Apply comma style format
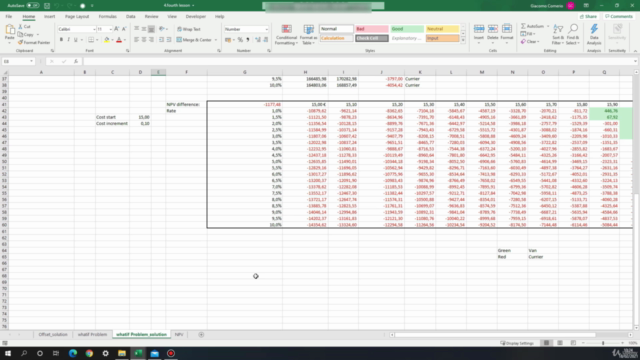 248,40
